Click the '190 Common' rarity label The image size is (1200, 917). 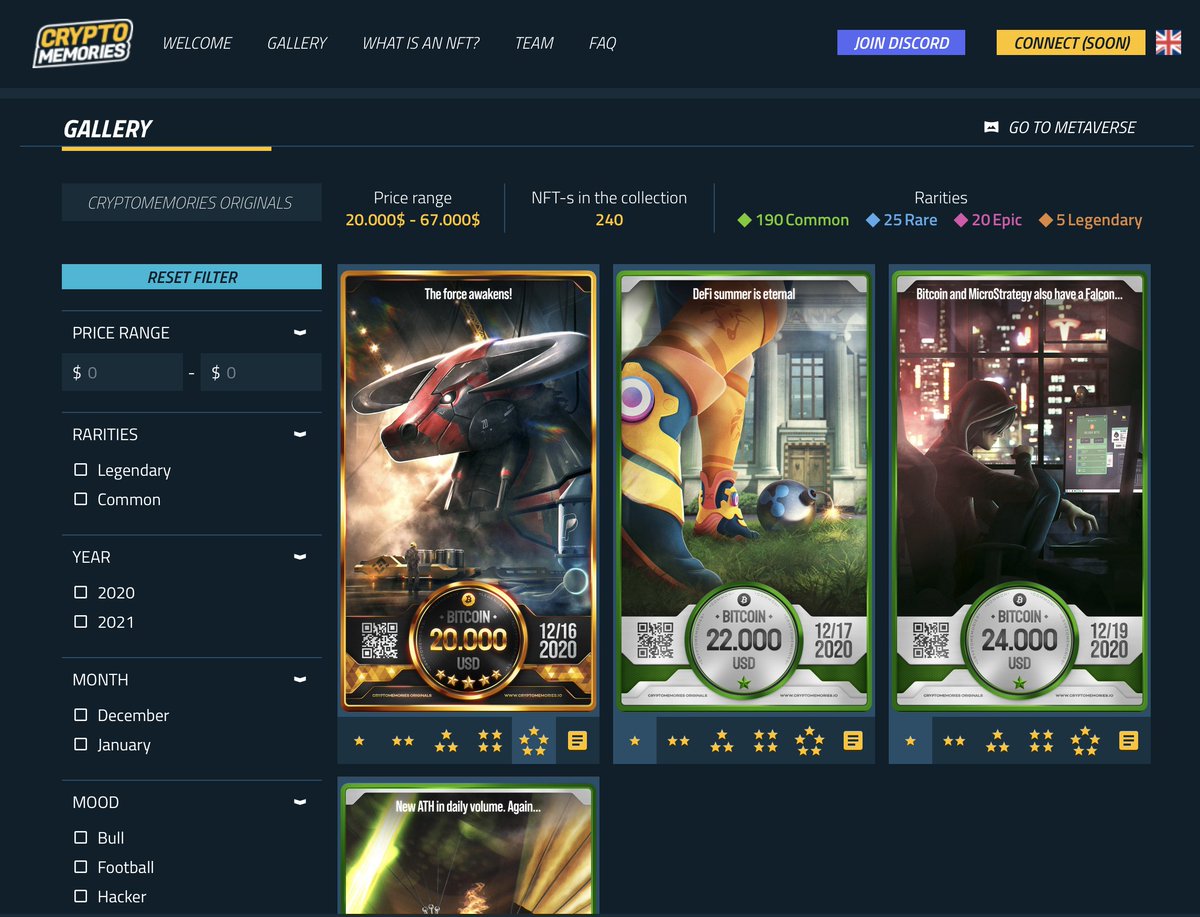[x=793, y=220]
